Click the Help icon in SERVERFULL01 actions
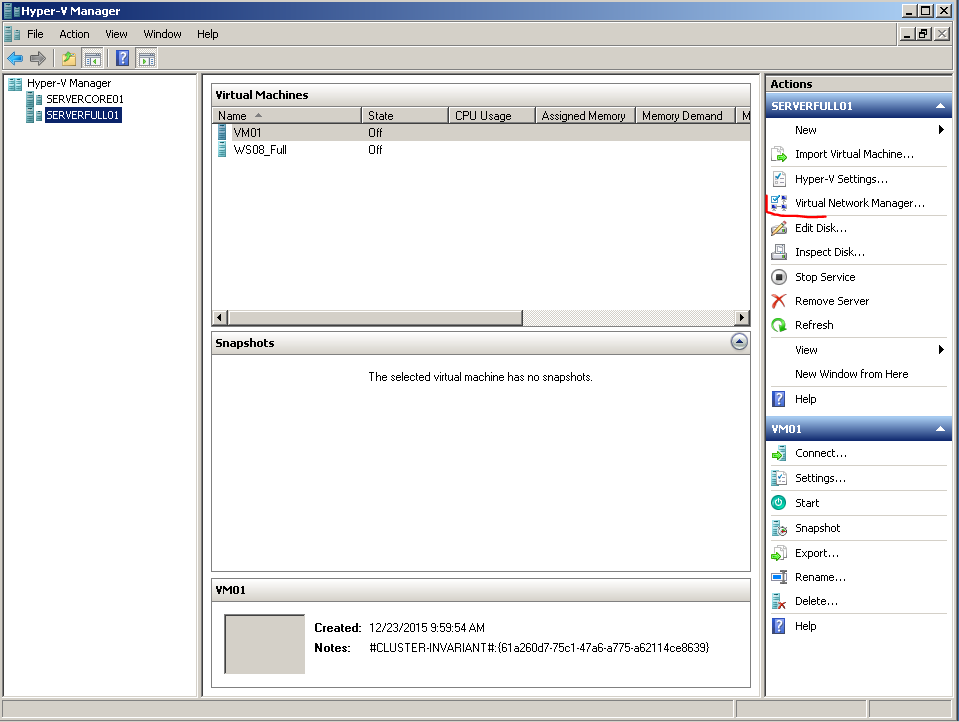Viewport: 959px width, 722px height. (x=779, y=399)
